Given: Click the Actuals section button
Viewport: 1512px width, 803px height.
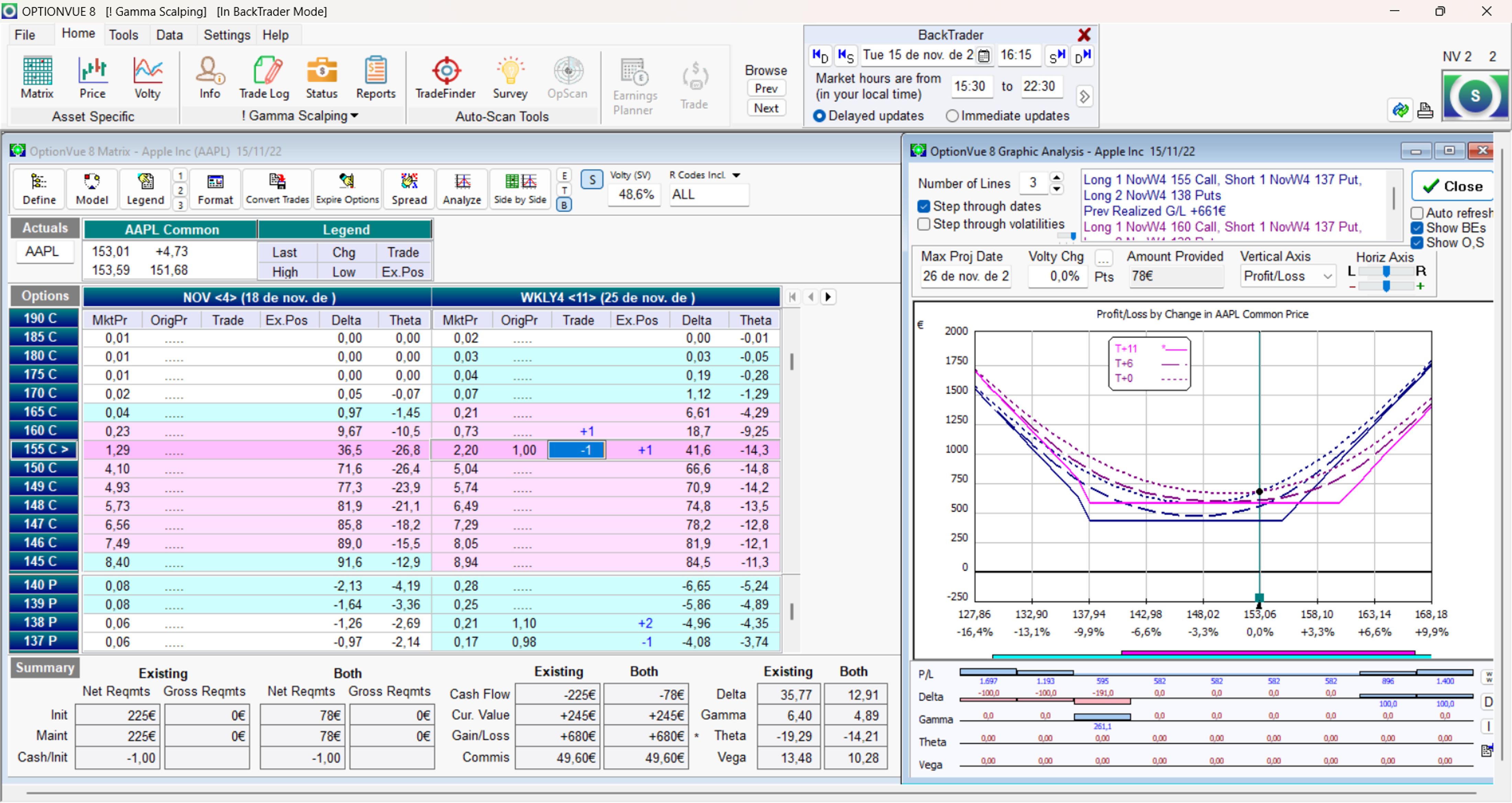Looking at the screenshot, I should pyautogui.click(x=45, y=228).
